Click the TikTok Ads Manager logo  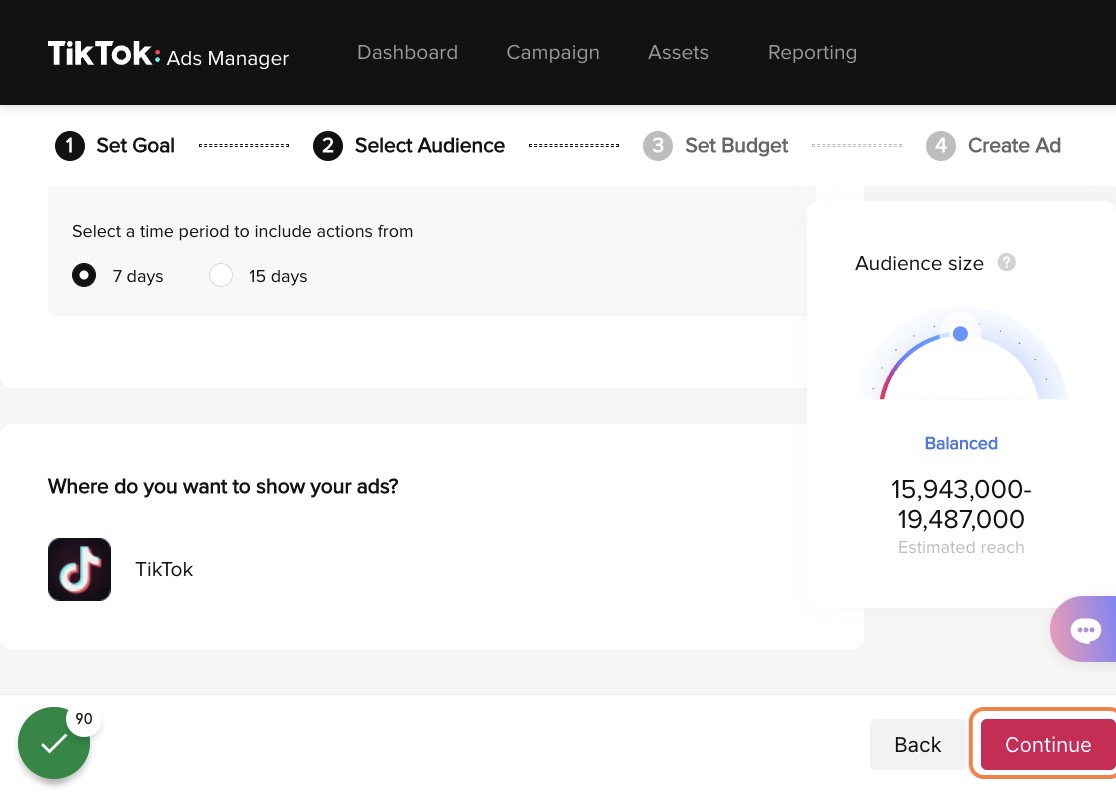click(168, 54)
